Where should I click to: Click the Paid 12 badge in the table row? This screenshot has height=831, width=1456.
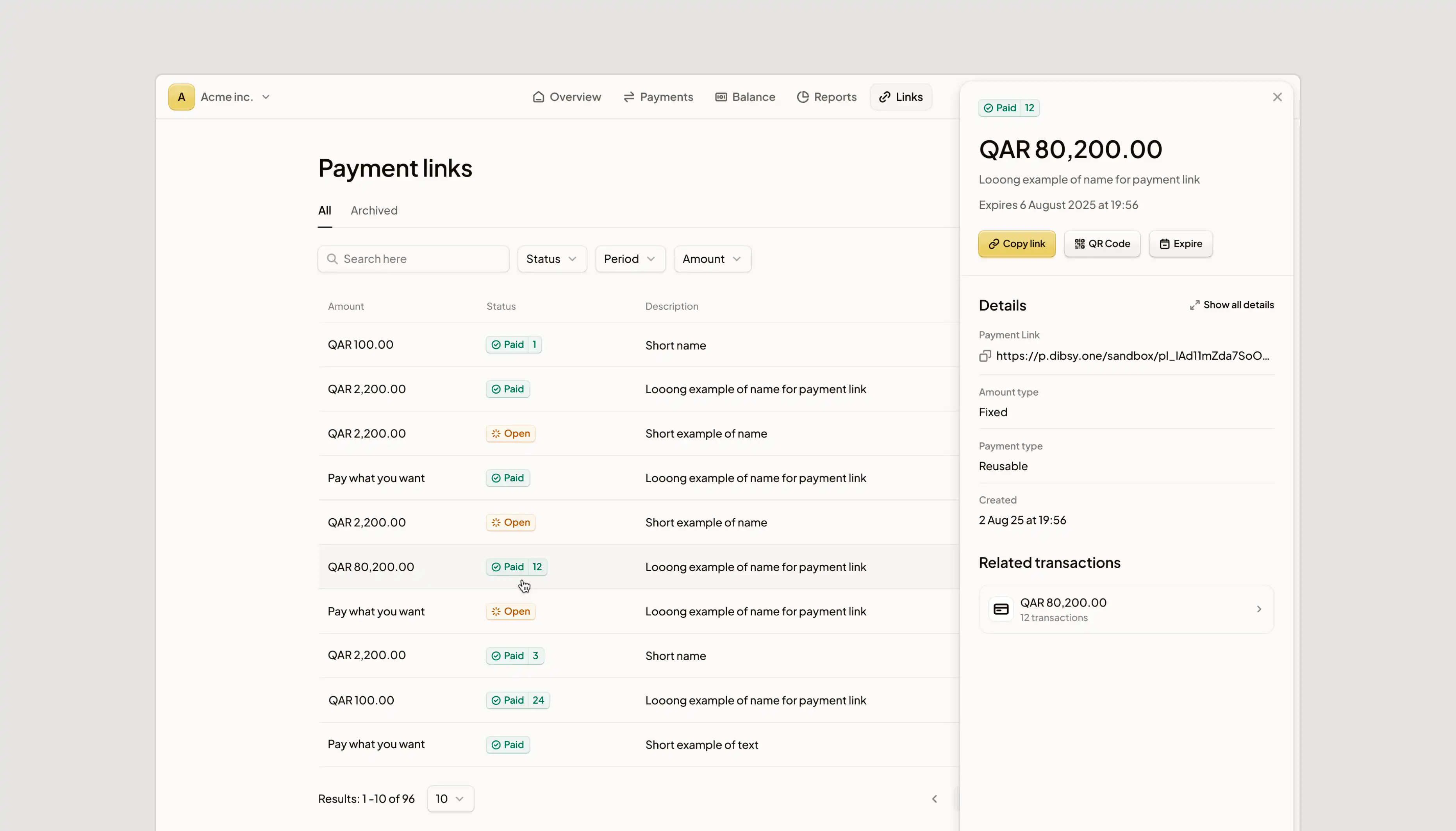click(517, 567)
